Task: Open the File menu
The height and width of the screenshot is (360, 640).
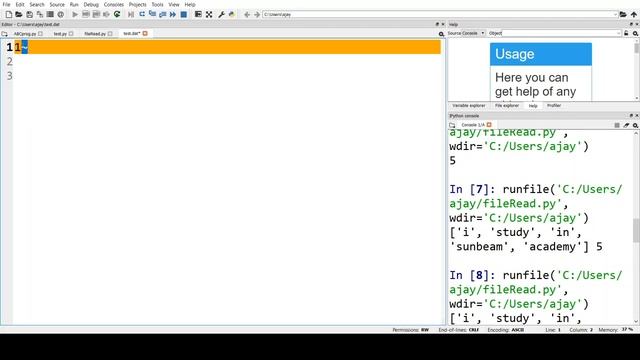Action: pyautogui.click(x=6, y=4)
